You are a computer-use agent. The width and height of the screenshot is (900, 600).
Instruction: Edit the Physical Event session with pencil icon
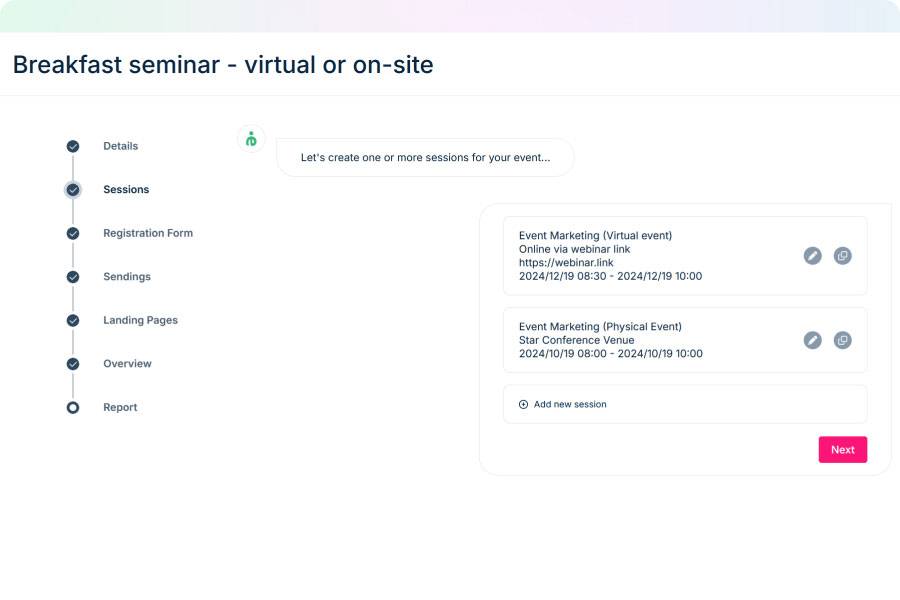[x=812, y=340]
